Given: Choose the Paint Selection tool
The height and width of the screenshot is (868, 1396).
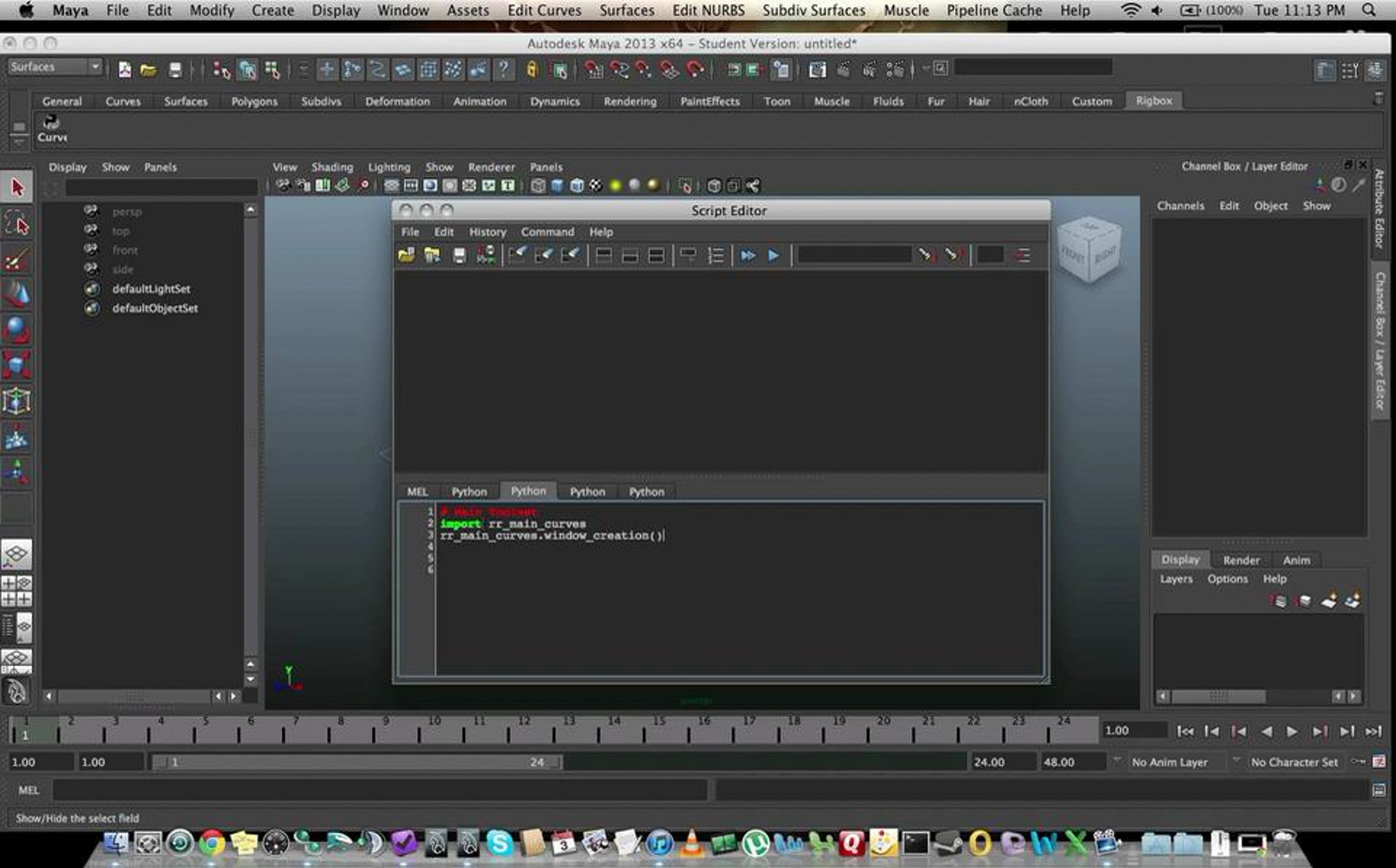Looking at the screenshot, I should click(x=17, y=259).
